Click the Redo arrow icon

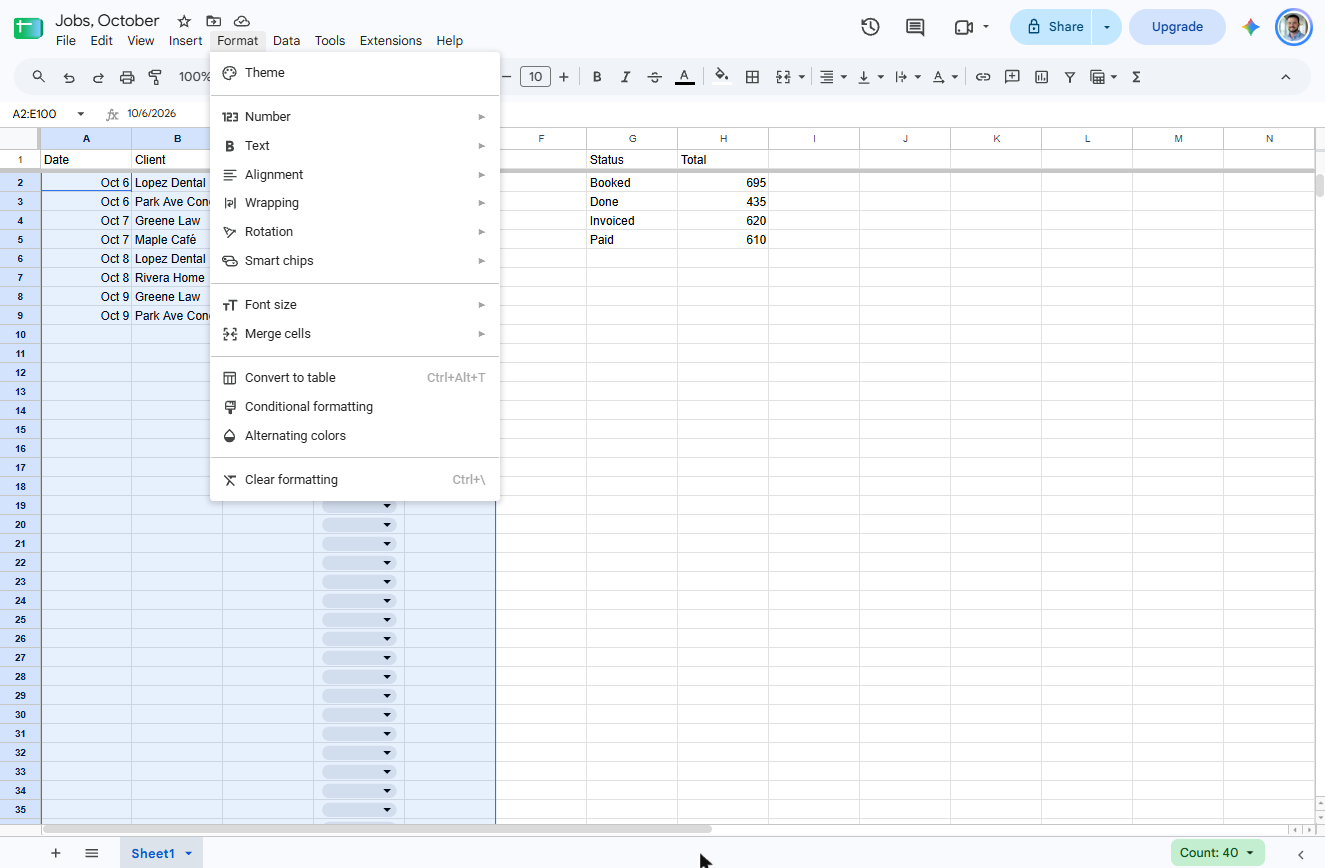pyautogui.click(x=98, y=77)
